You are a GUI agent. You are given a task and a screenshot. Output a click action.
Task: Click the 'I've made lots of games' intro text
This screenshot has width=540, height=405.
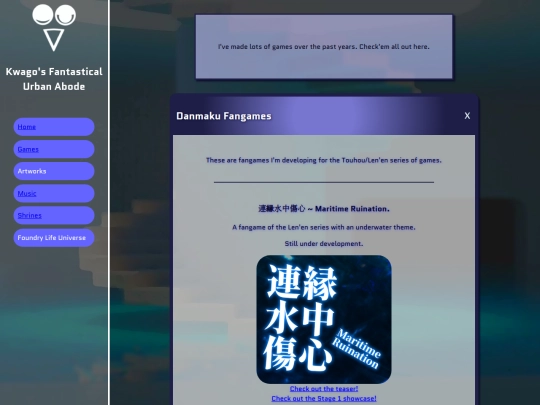(x=324, y=46)
